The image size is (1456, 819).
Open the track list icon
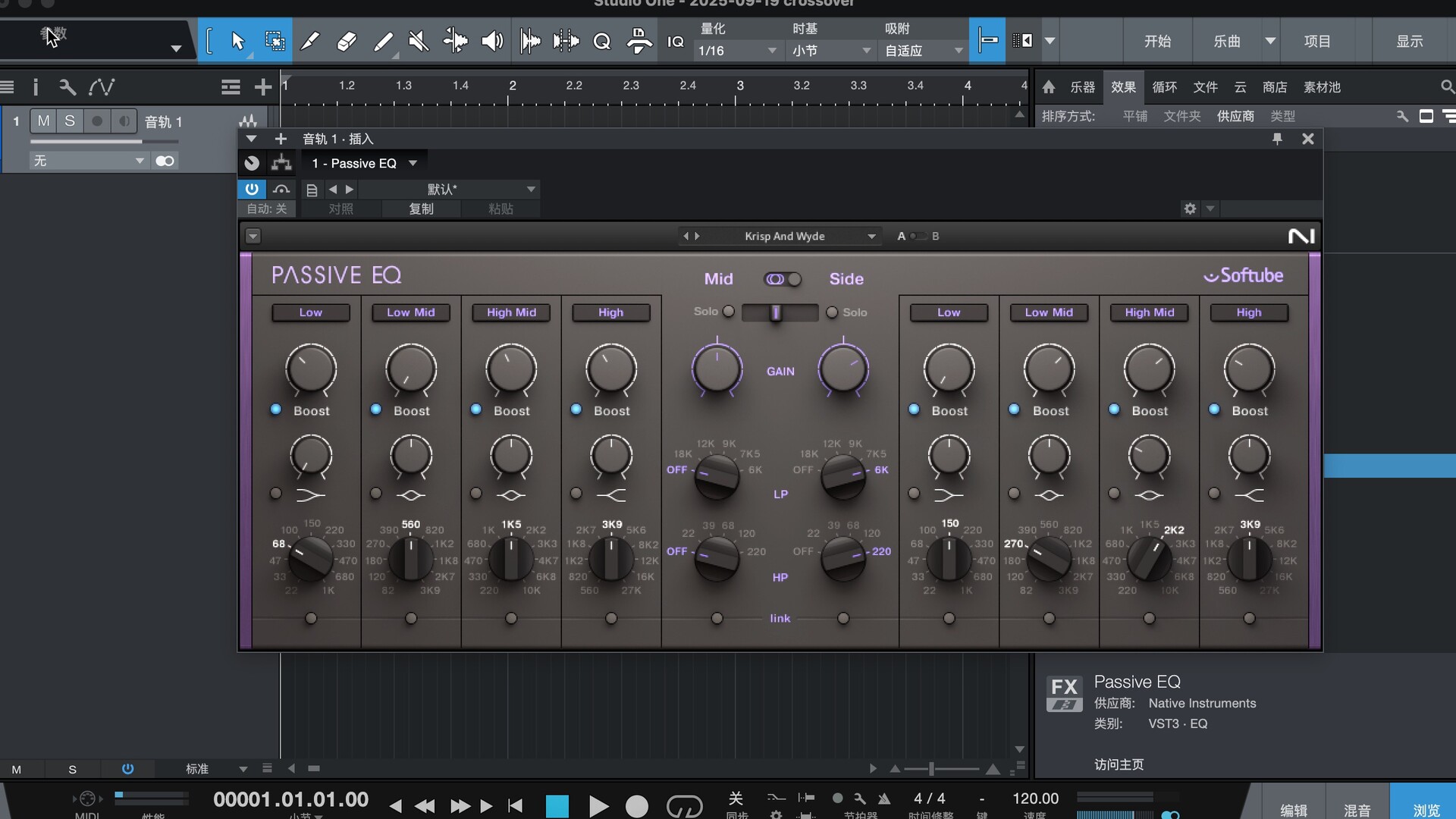click(x=231, y=87)
